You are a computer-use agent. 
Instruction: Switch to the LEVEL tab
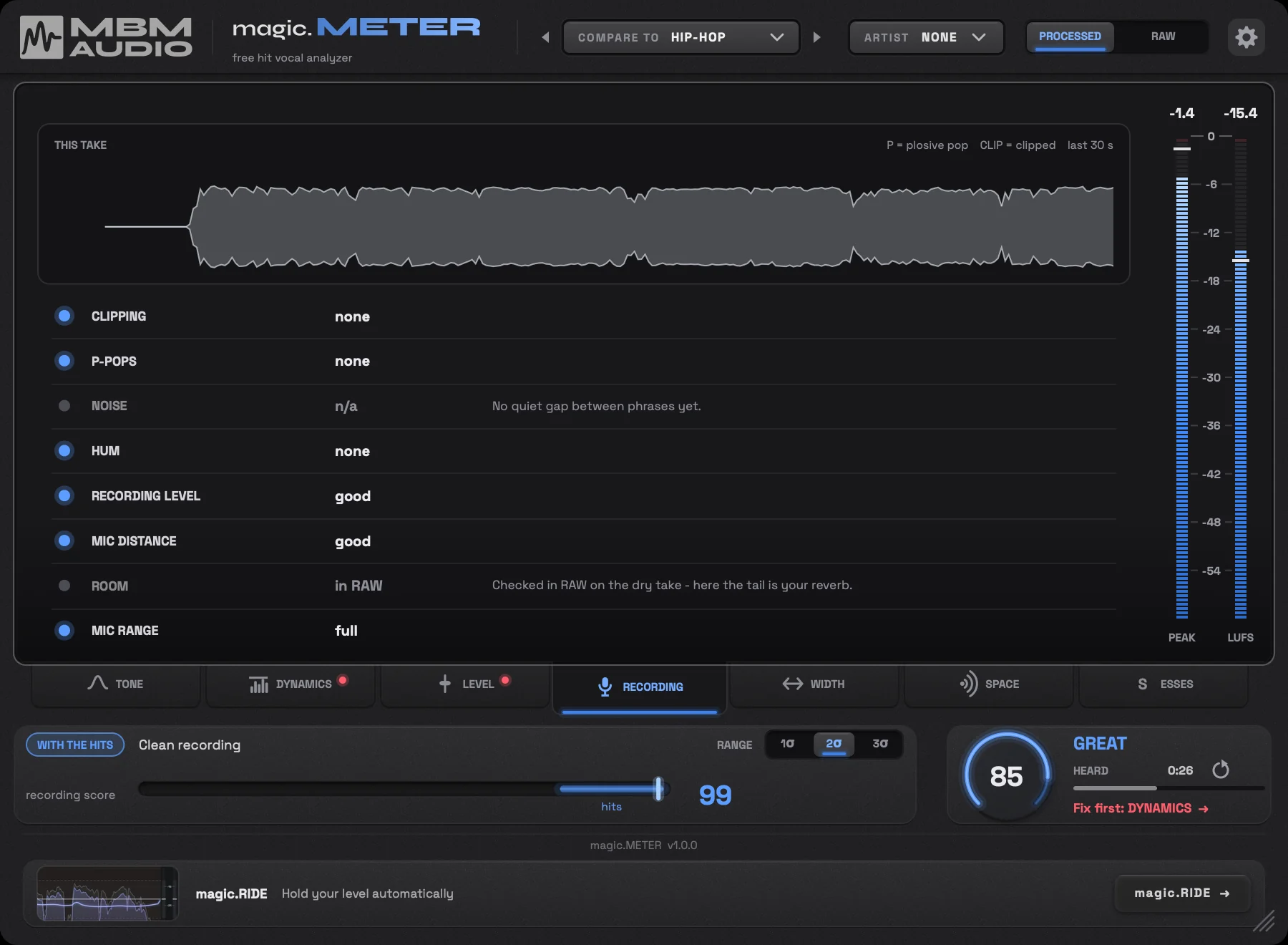[x=465, y=685]
